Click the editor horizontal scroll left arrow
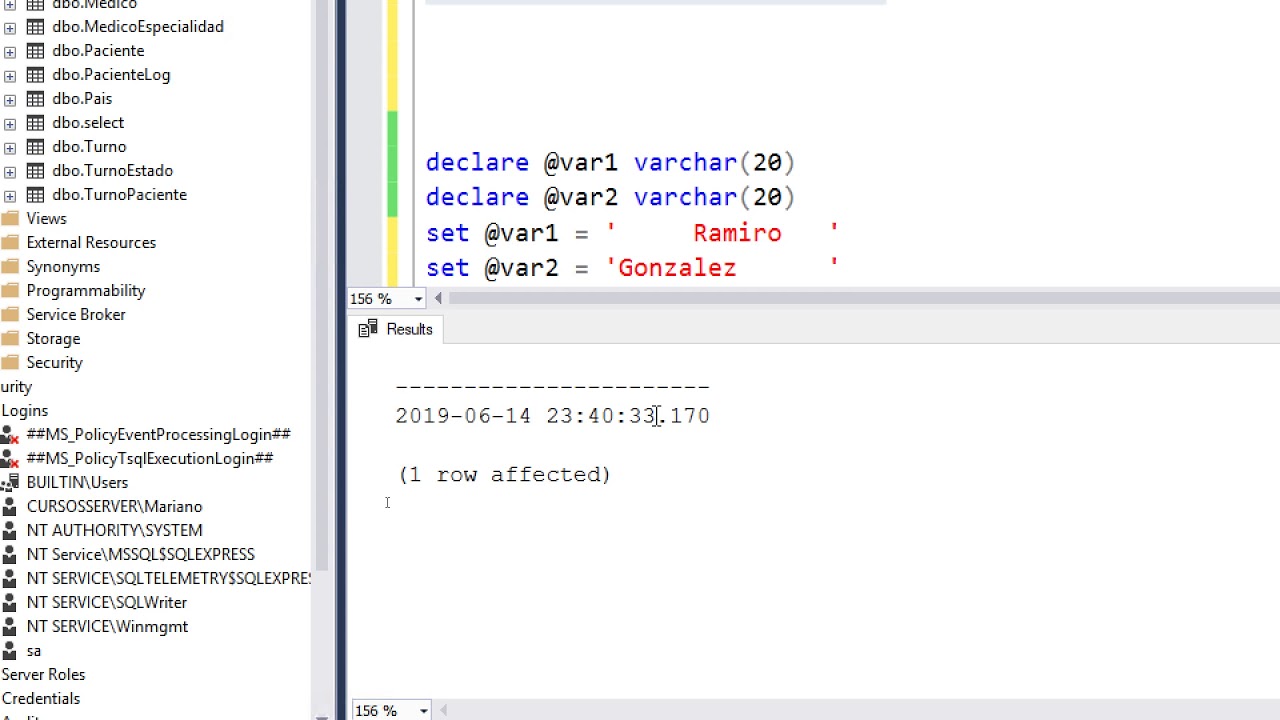The height and width of the screenshot is (720, 1280). (x=438, y=298)
